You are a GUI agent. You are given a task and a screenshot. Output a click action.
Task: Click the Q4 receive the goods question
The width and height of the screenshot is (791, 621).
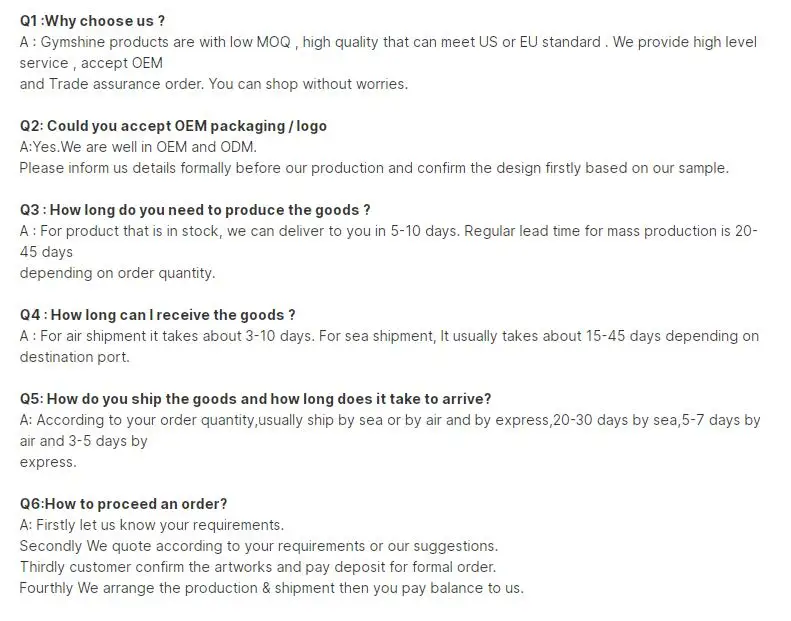click(157, 315)
